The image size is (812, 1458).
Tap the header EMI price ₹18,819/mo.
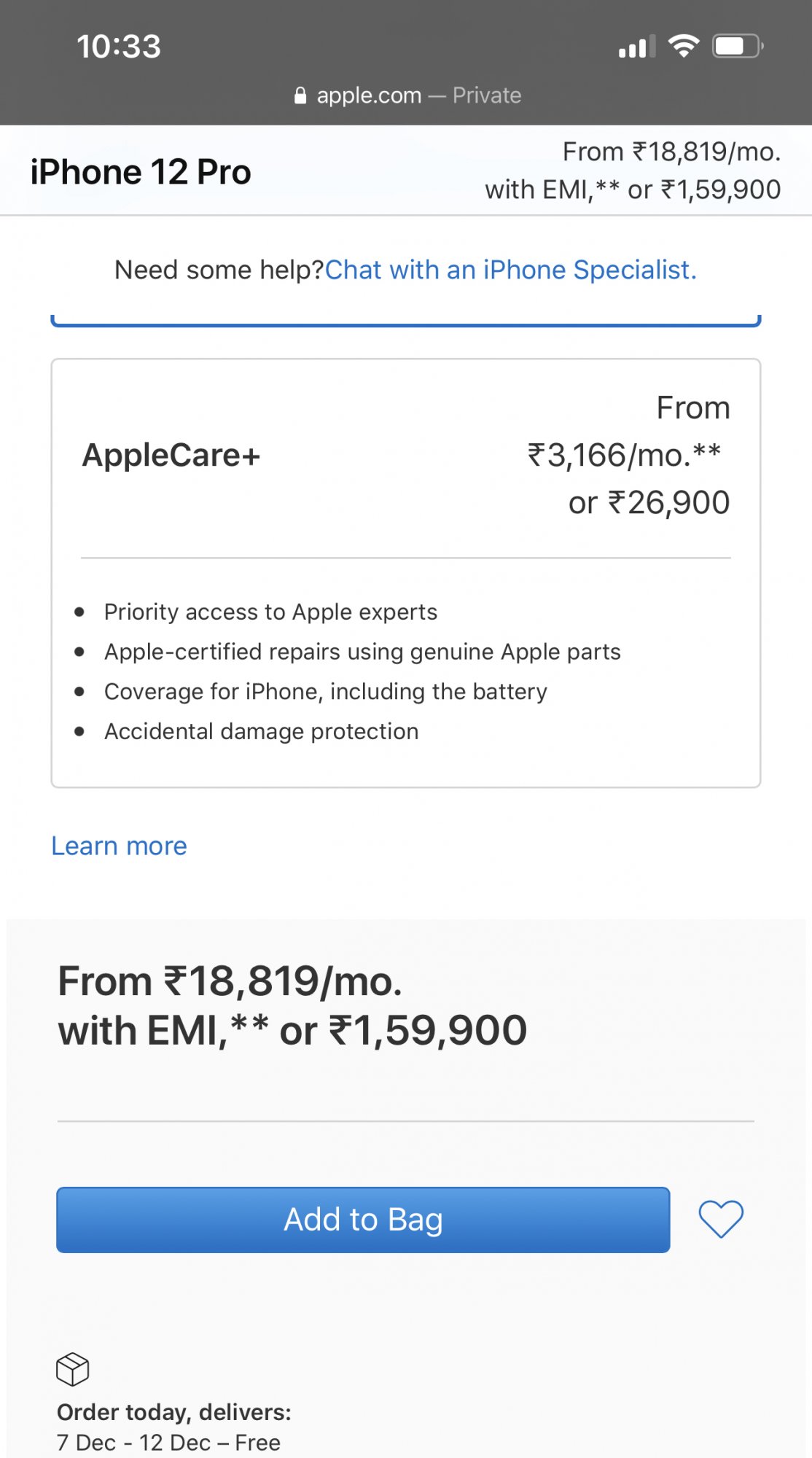[x=671, y=152]
